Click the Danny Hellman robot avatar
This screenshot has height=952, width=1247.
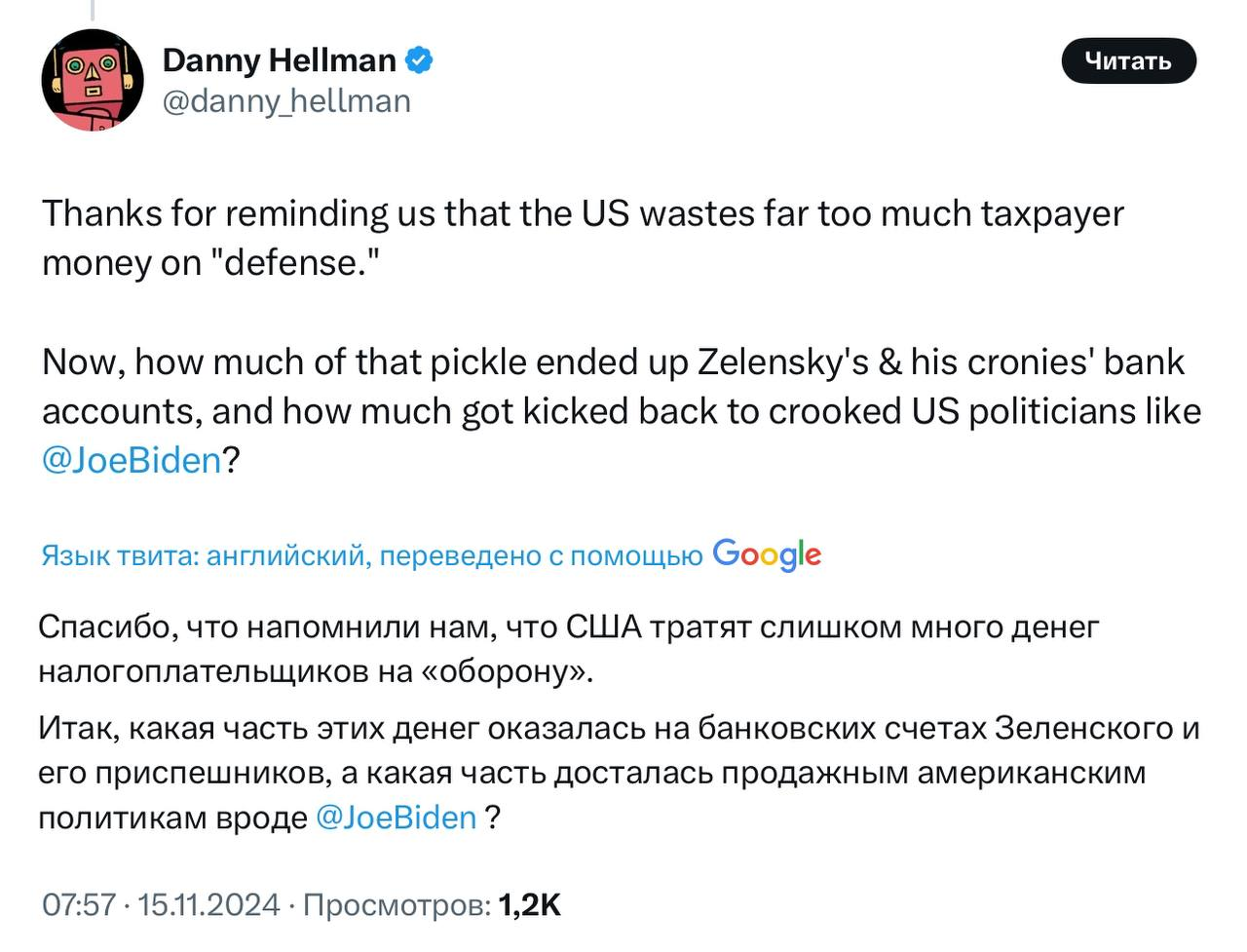tap(93, 80)
